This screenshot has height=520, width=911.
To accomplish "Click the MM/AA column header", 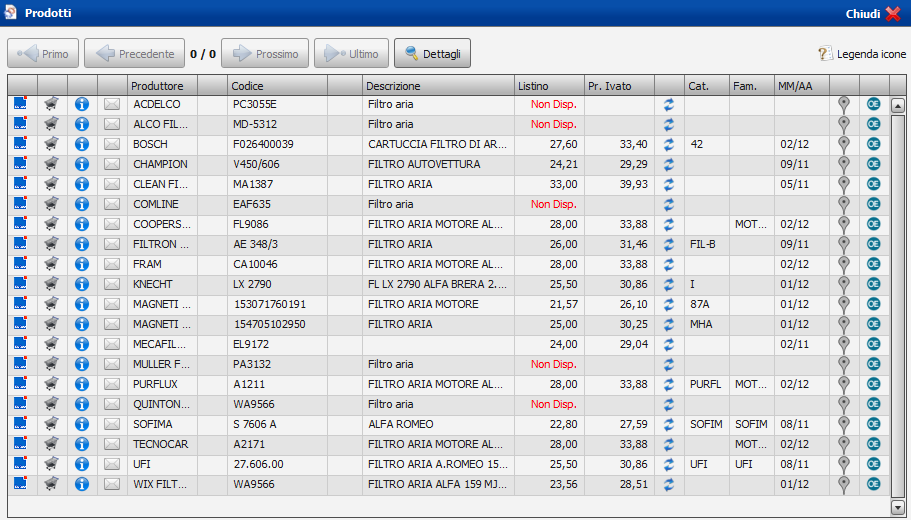I will pos(802,86).
